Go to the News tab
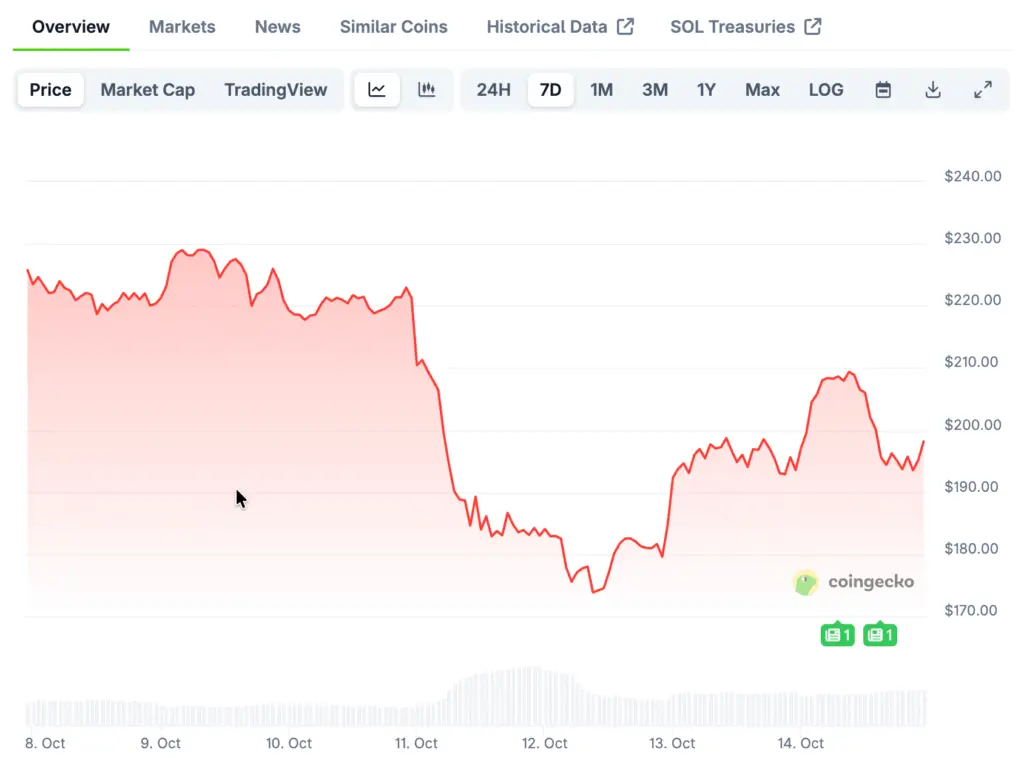 click(x=277, y=27)
